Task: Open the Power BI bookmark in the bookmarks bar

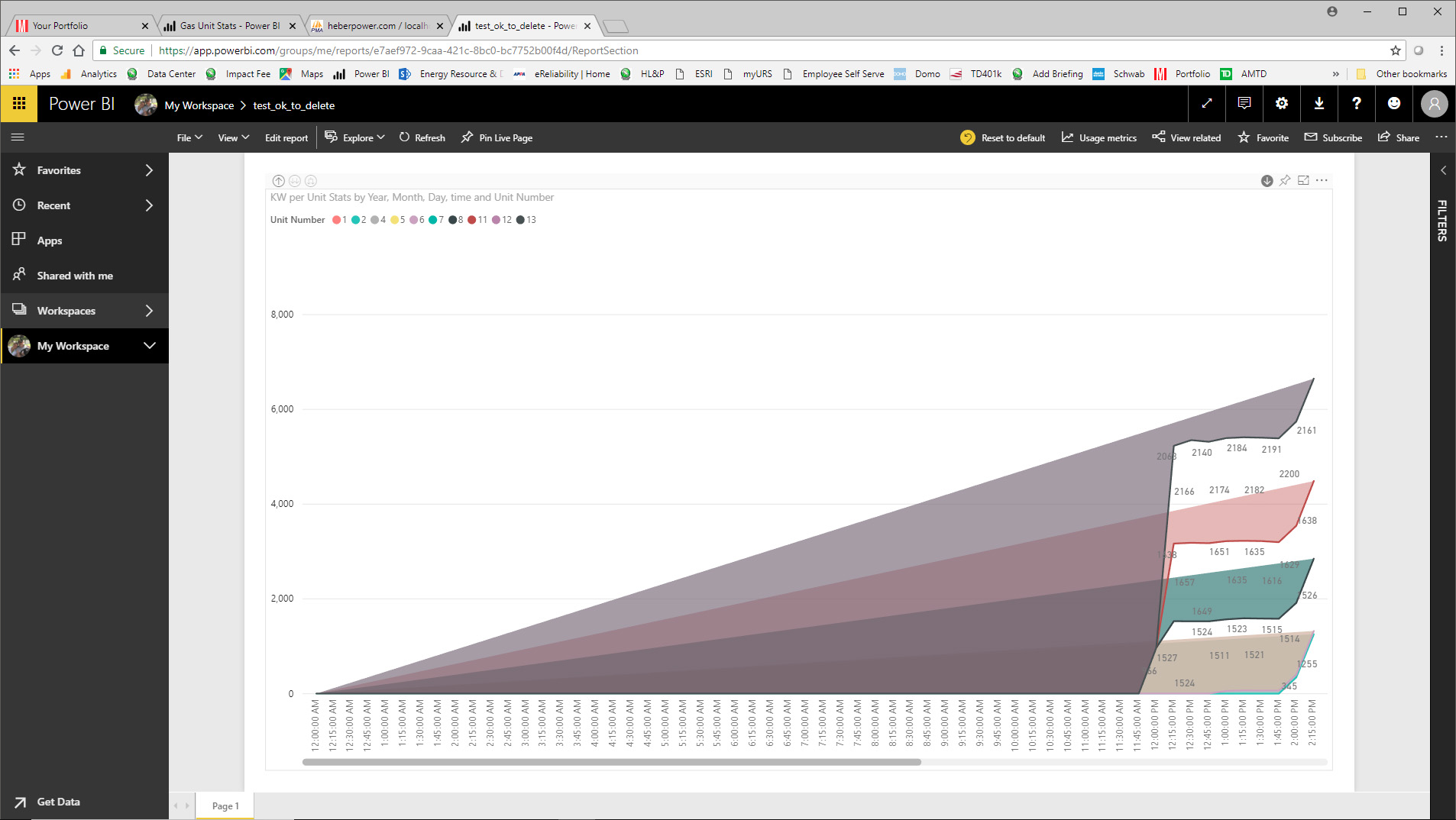Action: pyautogui.click(x=362, y=74)
